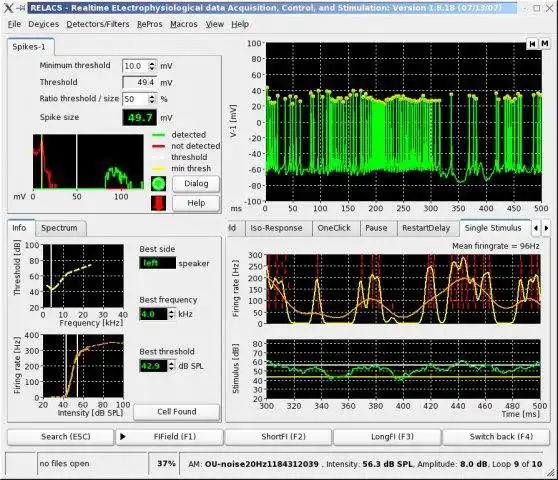Select the Single Stimulus tab
Screen dimensions: 558x480
(494, 228)
